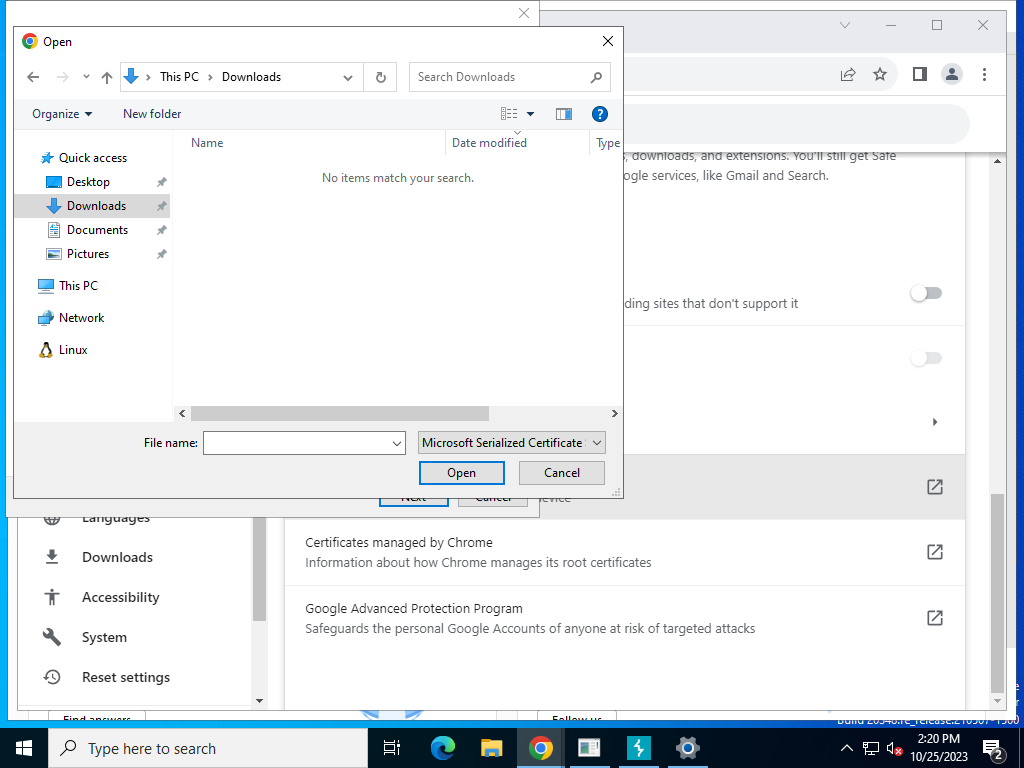Viewport: 1024px width, 768px height.
Task: Change view layout icon
Action: pyautogui.click(x=509, y=114)
